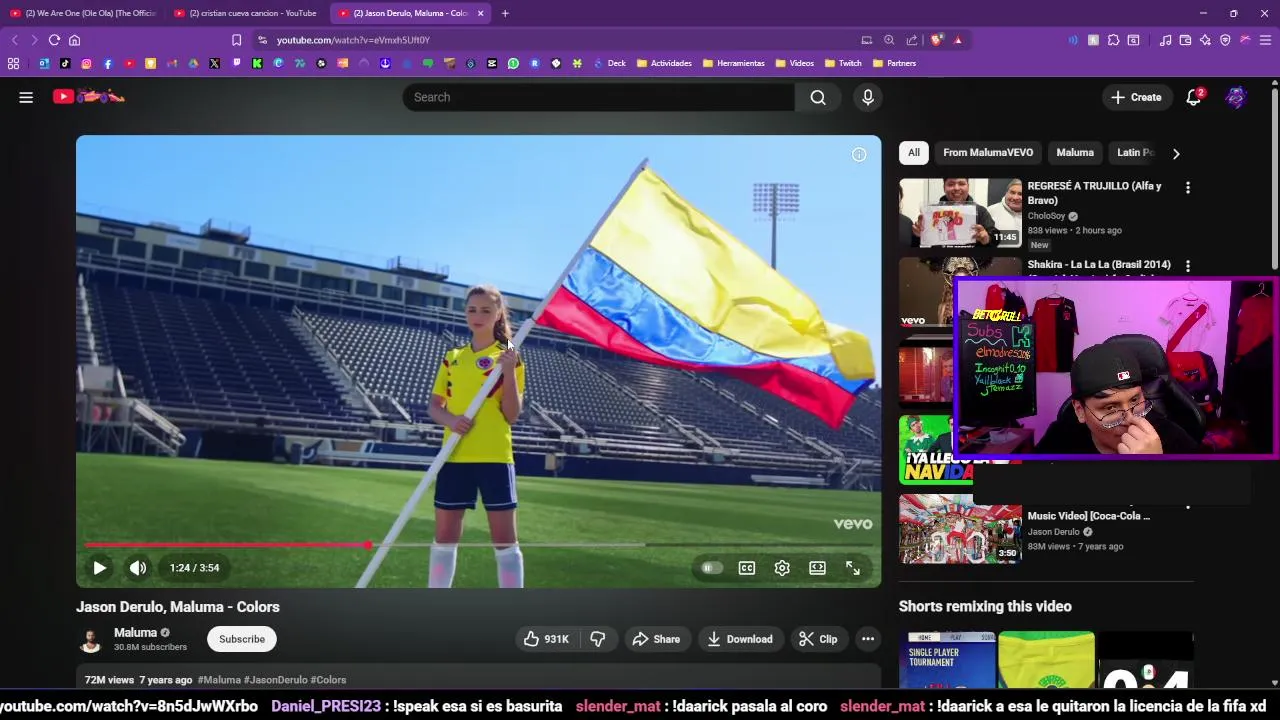This screenshot has width=1280, height=720.
Task: Click the Maluma channel avatar
Action: coord(90,640)
